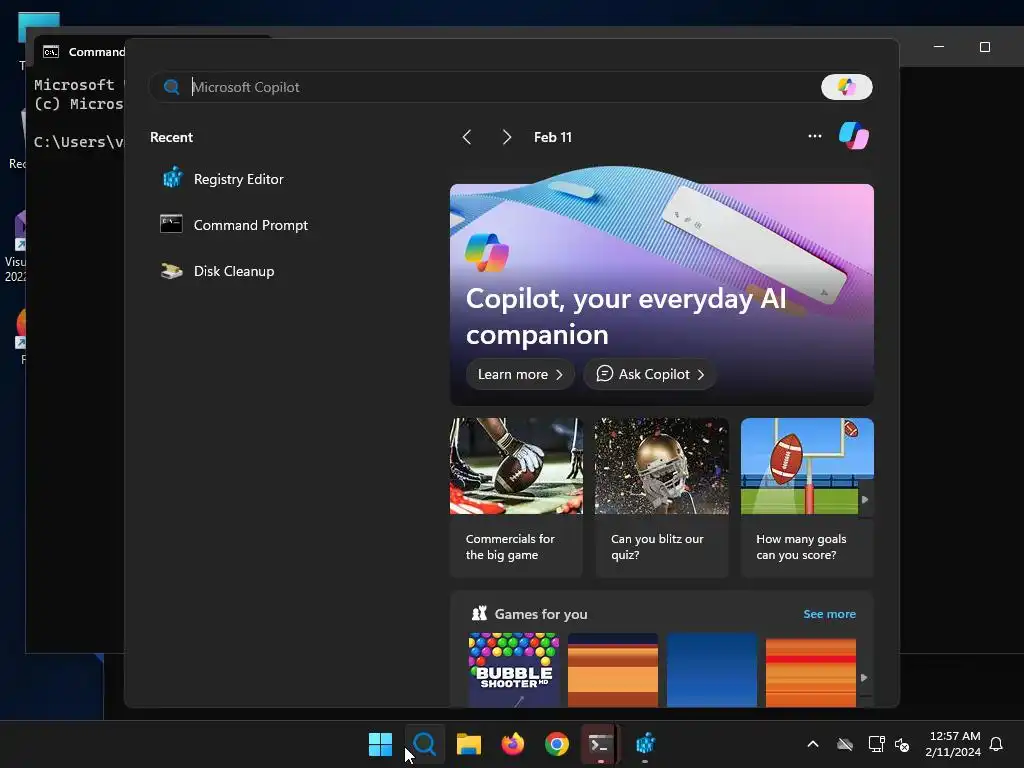This screenshot has height=768, width=1024.
Task: Switch to Registry Editor on taskbar
Action: [x=645, y=744]
